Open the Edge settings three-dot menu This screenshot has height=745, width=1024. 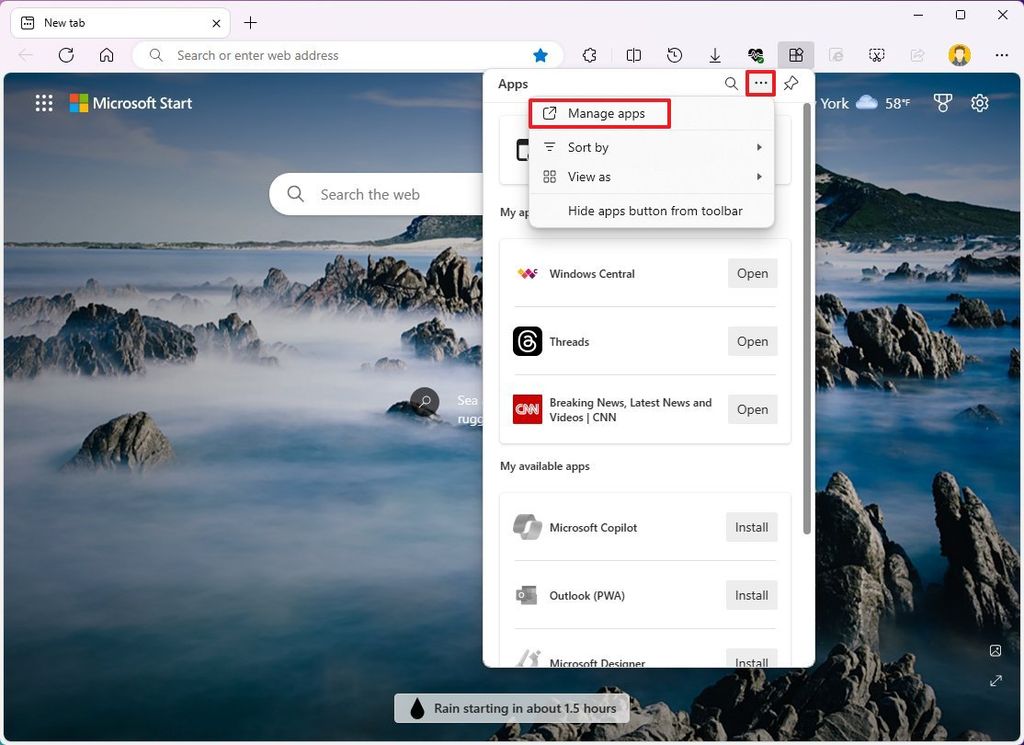(x=1002, y=55)
